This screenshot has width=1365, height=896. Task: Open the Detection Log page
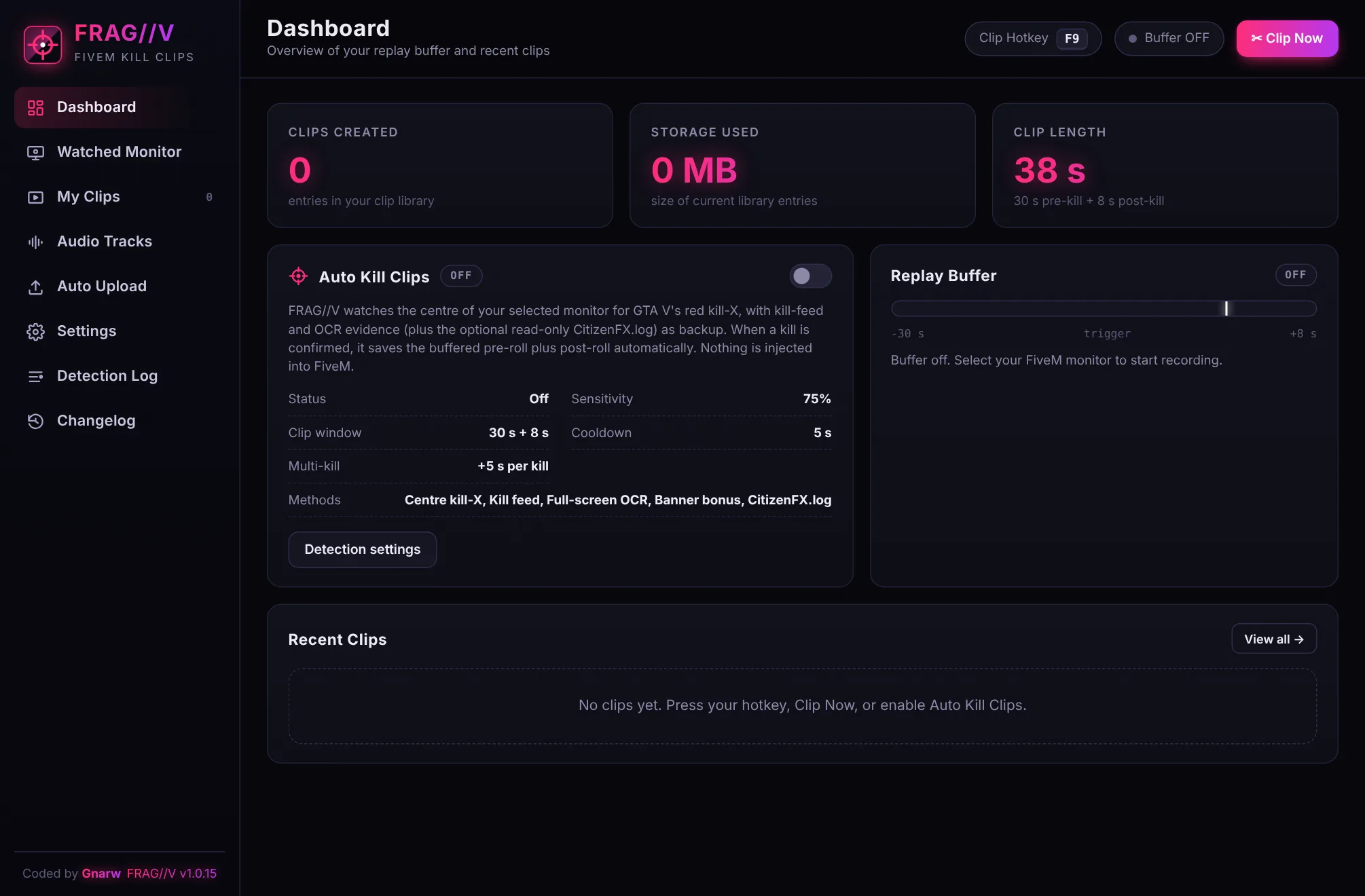[120, 376]
